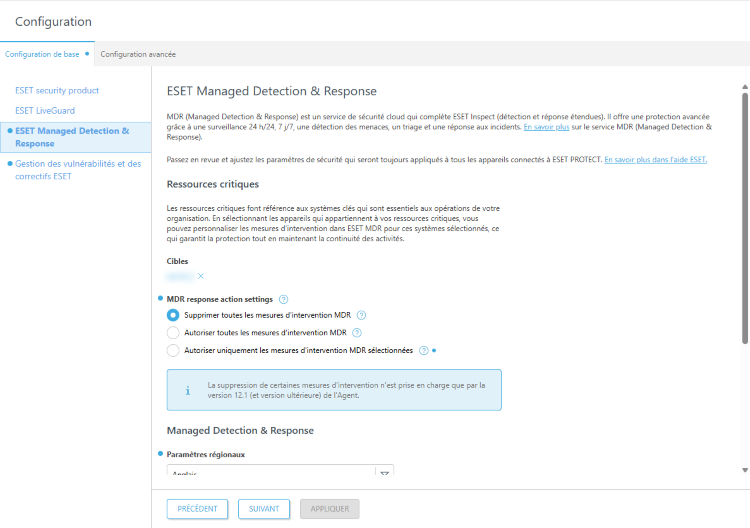The image size is (750, 528).
Task: Select the Configuration de base tab
Action: pyautogui.click(x=42, y=54)
